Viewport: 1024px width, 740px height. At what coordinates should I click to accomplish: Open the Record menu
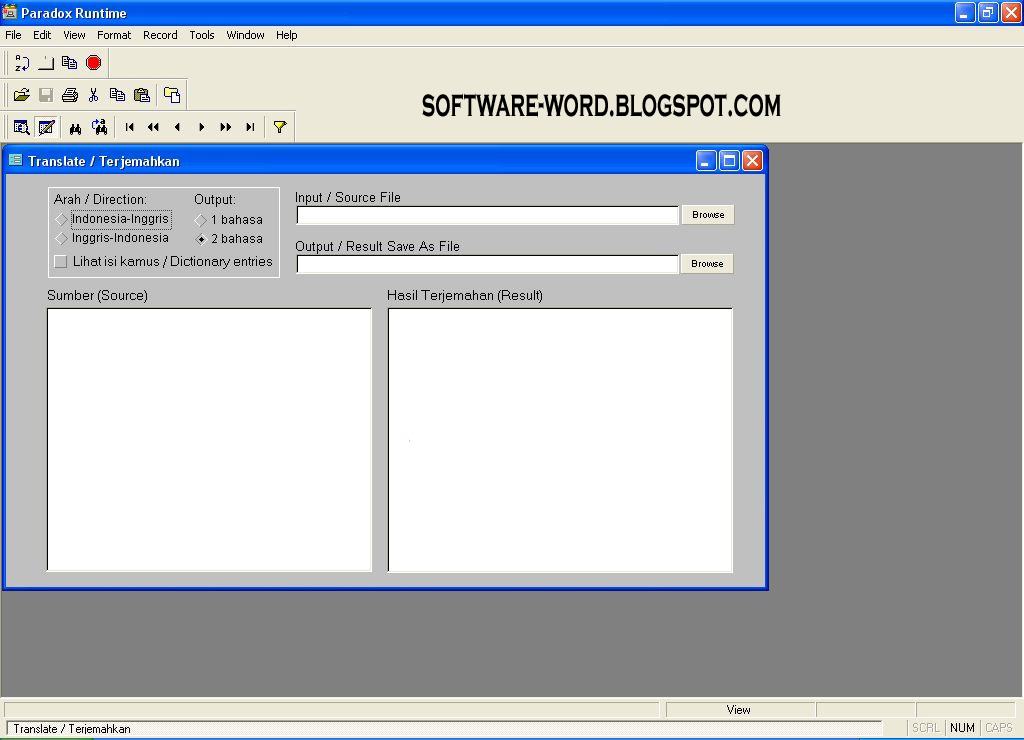(x=160, y=35)
